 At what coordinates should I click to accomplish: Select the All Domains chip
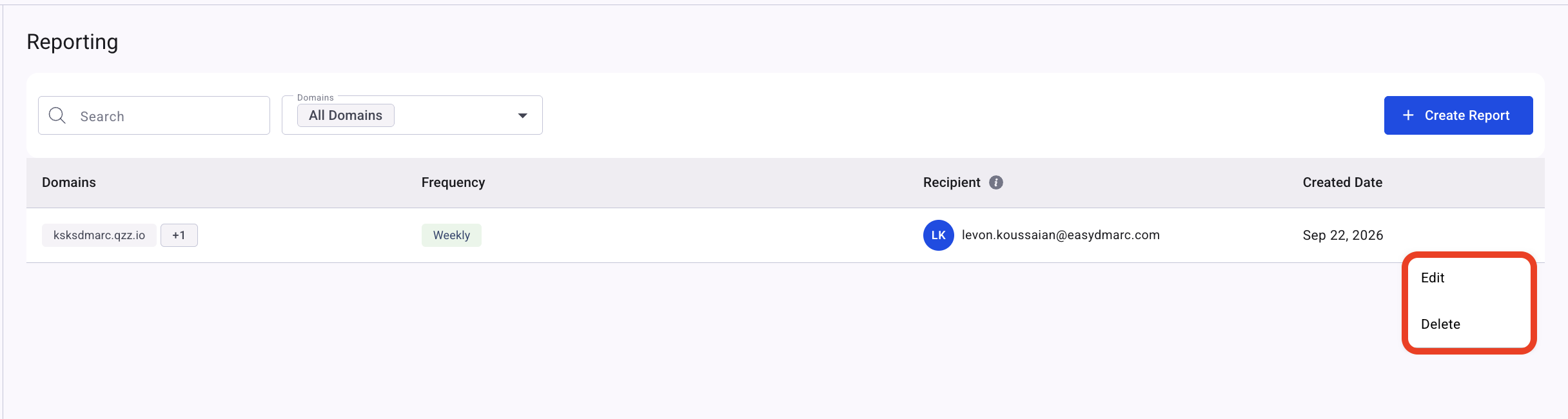346,115
